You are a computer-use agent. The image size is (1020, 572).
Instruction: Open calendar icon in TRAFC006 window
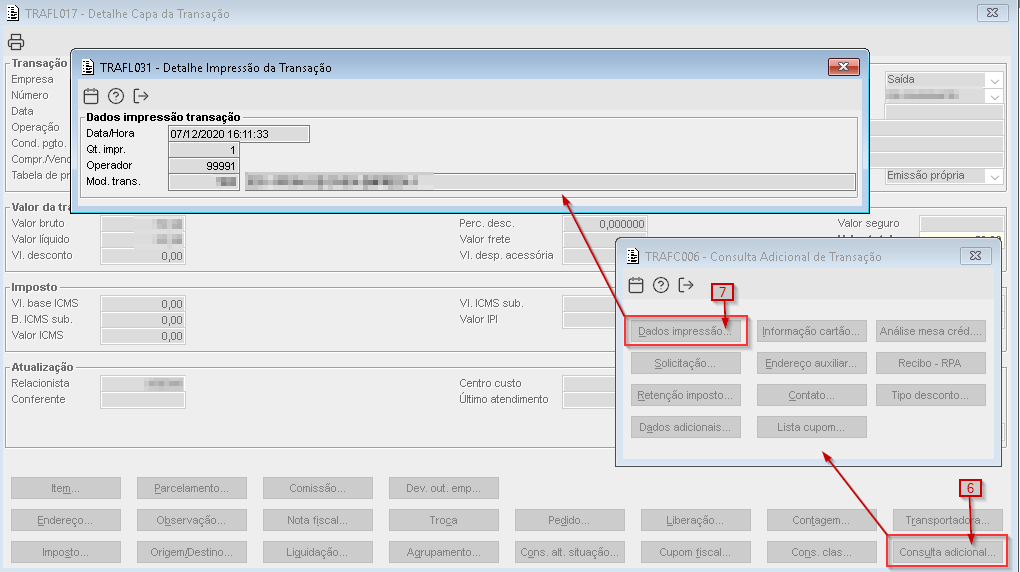click(636, 285)
